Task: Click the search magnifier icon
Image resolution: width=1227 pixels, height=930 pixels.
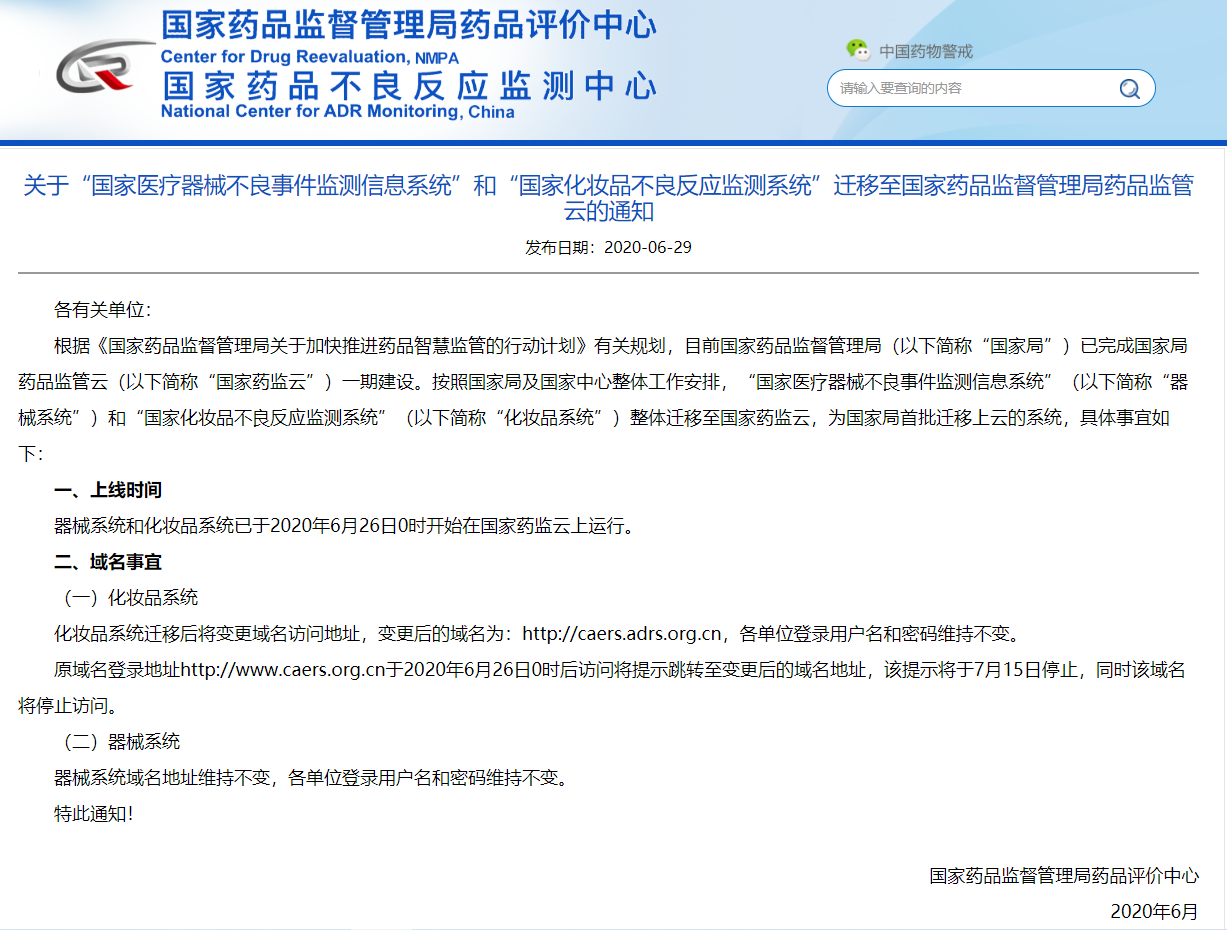Action: pos(1129,88)
